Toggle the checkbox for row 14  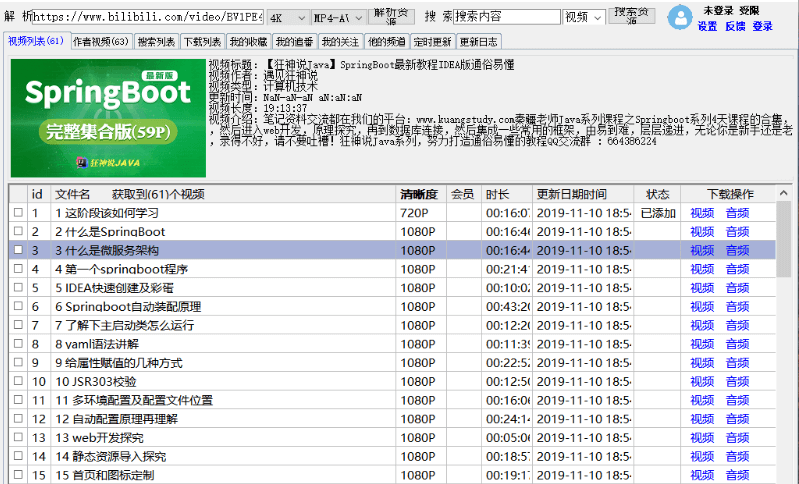click(x=17, y=456)
